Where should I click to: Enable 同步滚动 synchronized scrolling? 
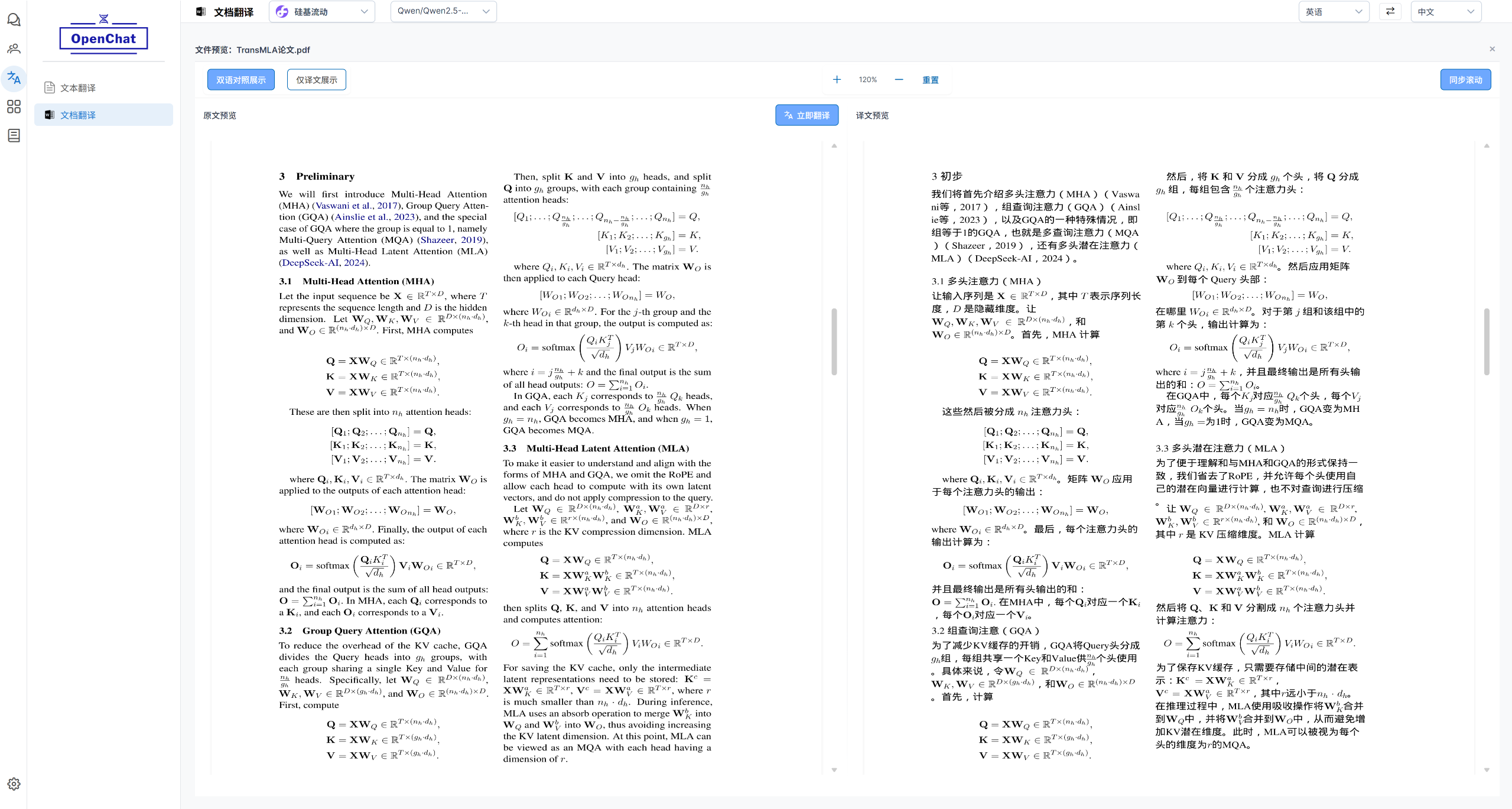click(x=1466, y=79)
